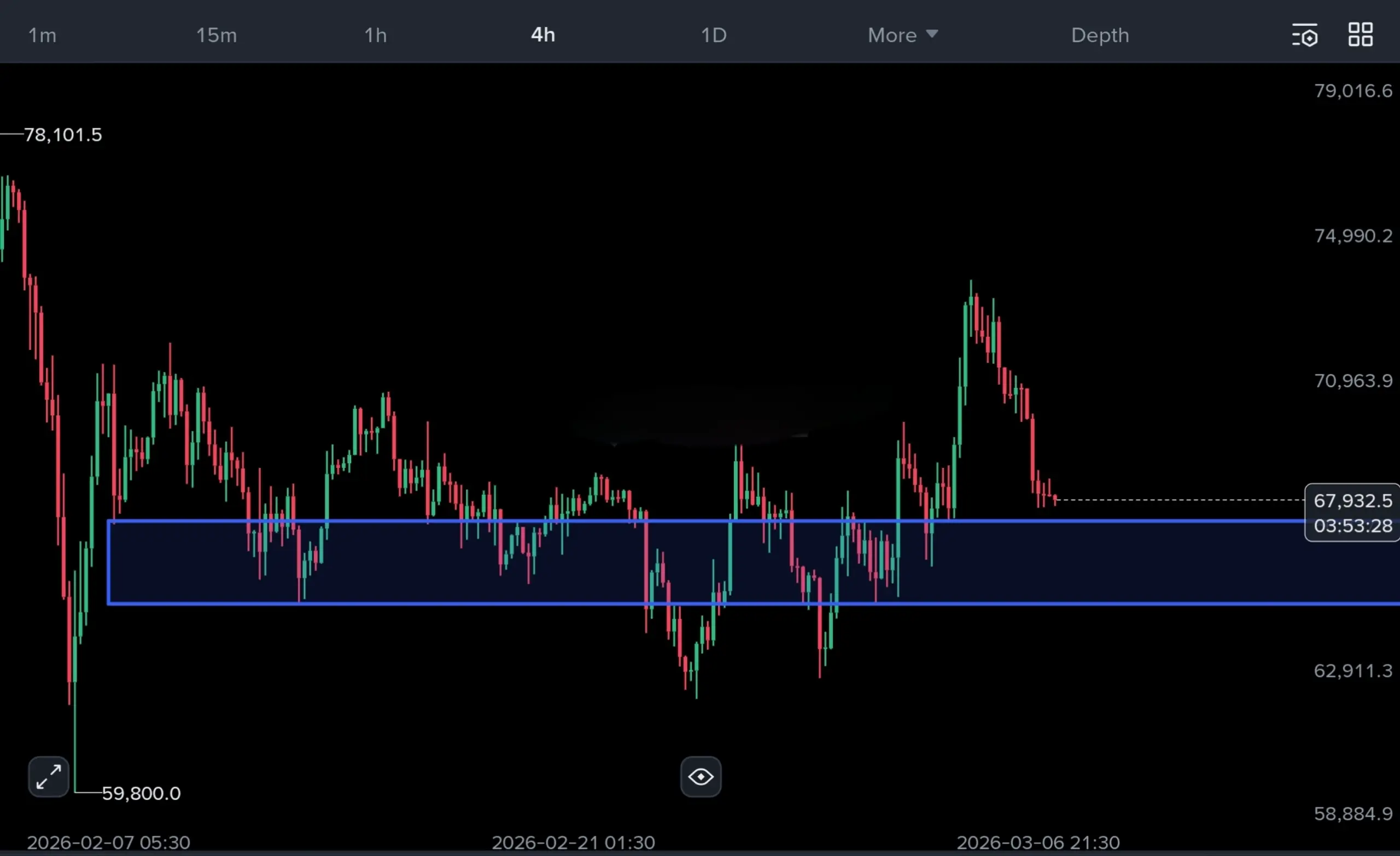The height and width of the screenshot is (856, 1400).
Task: Select the 1h timeframe tab
Action: pyautogui.click(x=375, y=35)
